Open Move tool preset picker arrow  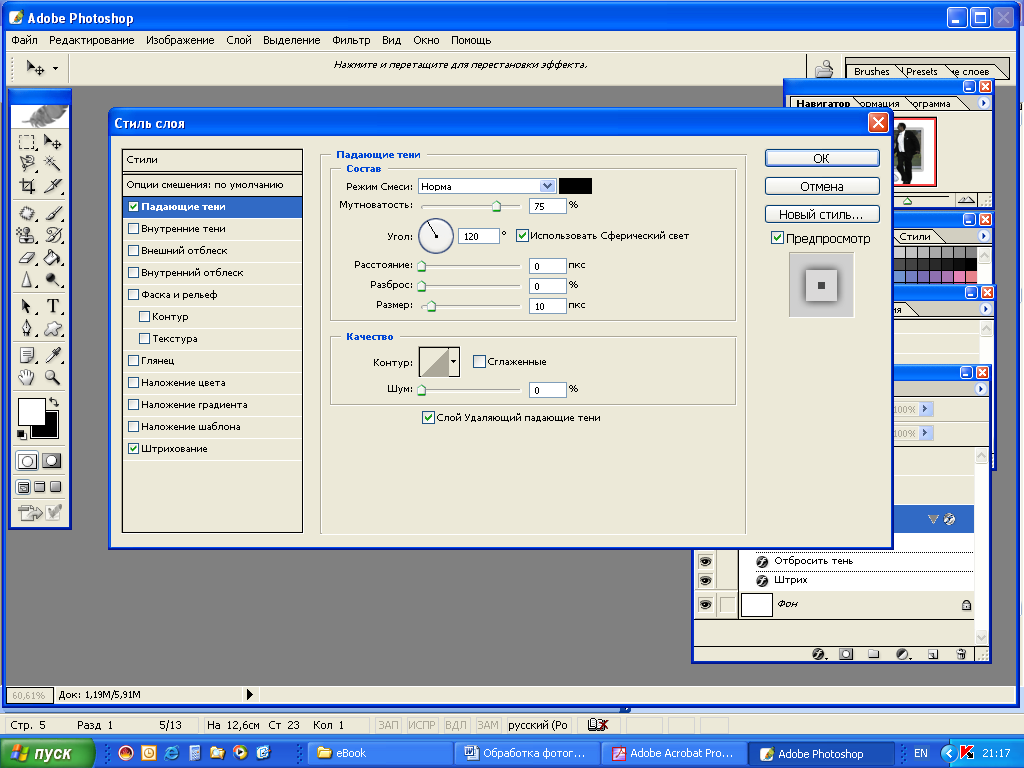pyautogui.click(x=56, y=69)
